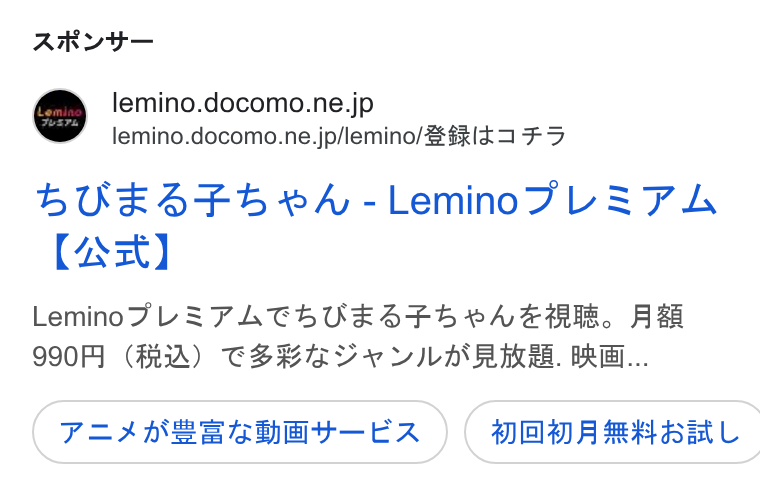
Task: Click 月額 in the ad description
Action: [x=656, y=317]
